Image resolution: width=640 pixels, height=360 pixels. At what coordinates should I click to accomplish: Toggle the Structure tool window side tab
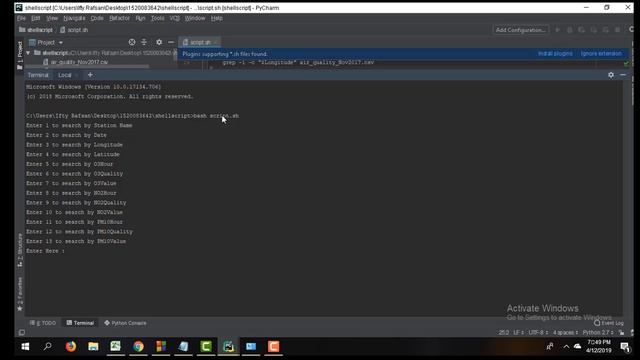pyautogui.click(x=20, y=250)
